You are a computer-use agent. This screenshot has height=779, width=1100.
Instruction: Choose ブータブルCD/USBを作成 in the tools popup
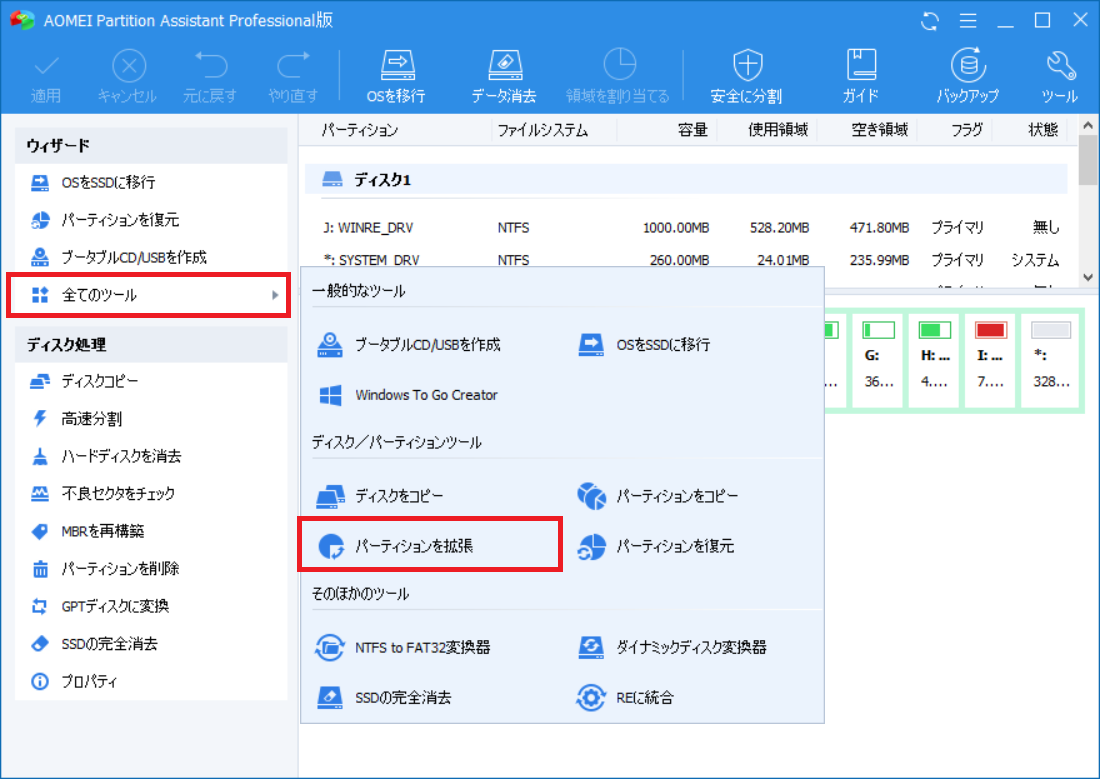pos(409,345)
